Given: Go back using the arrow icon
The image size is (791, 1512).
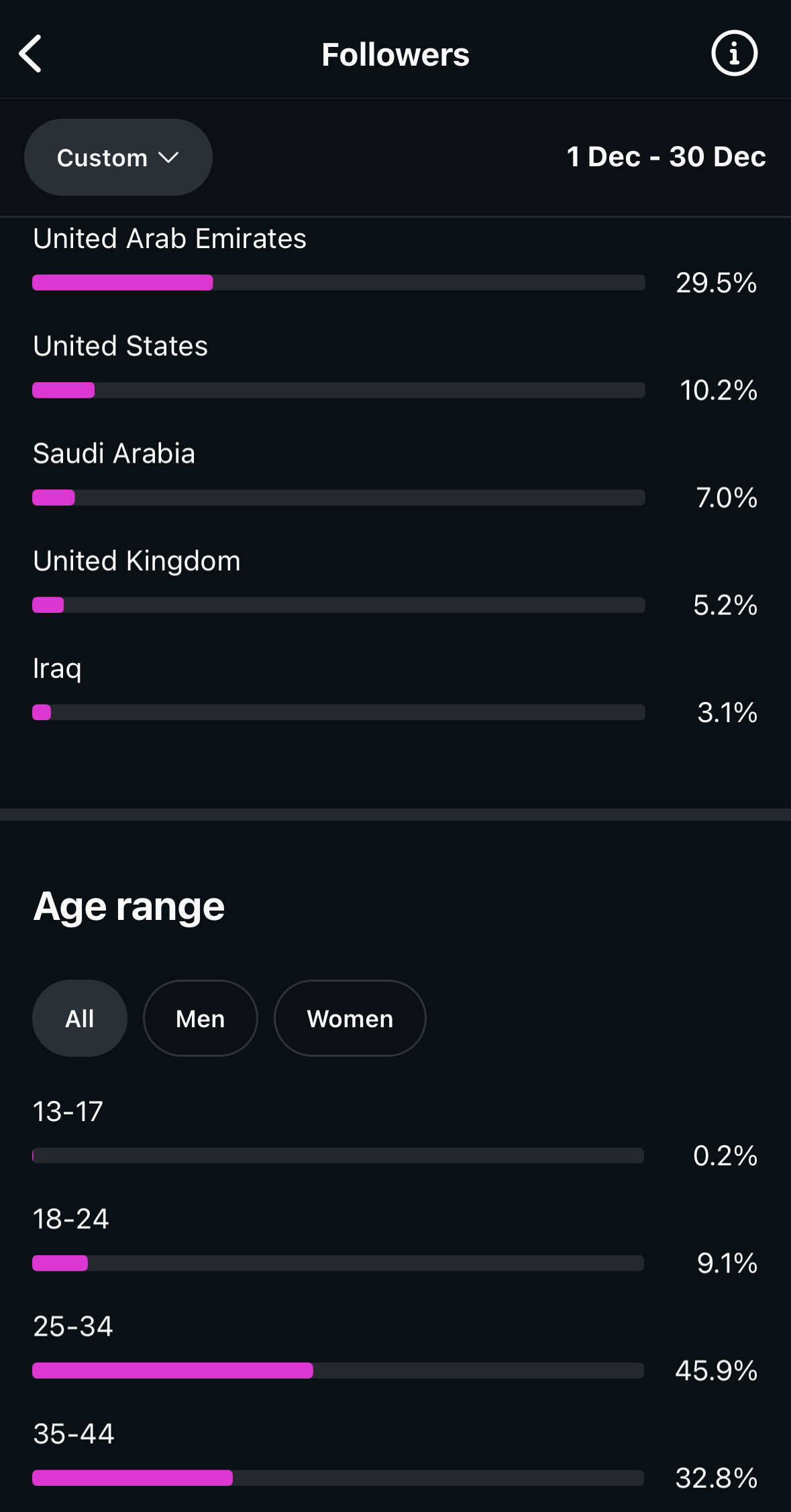Looking at the screenshot, I should 31,54.
